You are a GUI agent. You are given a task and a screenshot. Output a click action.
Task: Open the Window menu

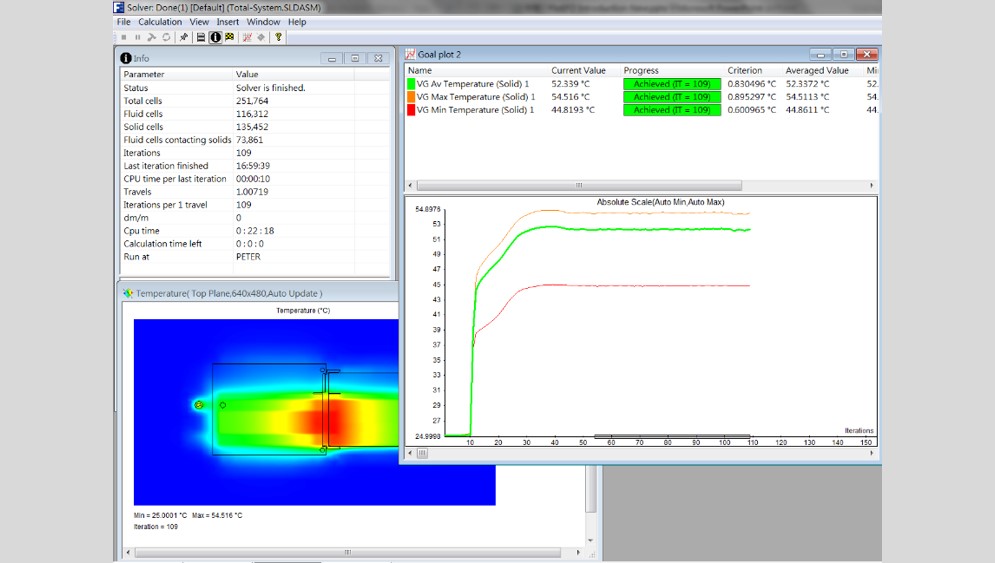pos(263,22)
